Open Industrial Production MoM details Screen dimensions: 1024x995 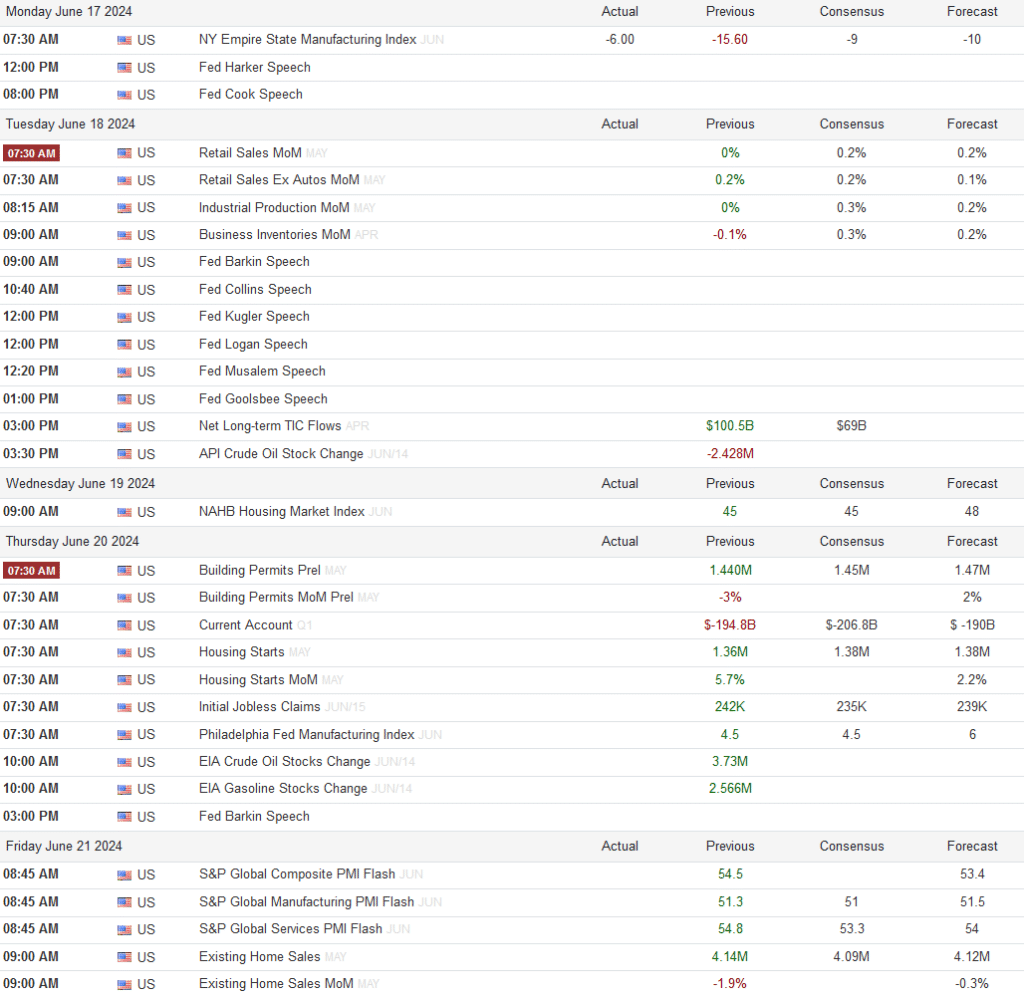point(274,208)
